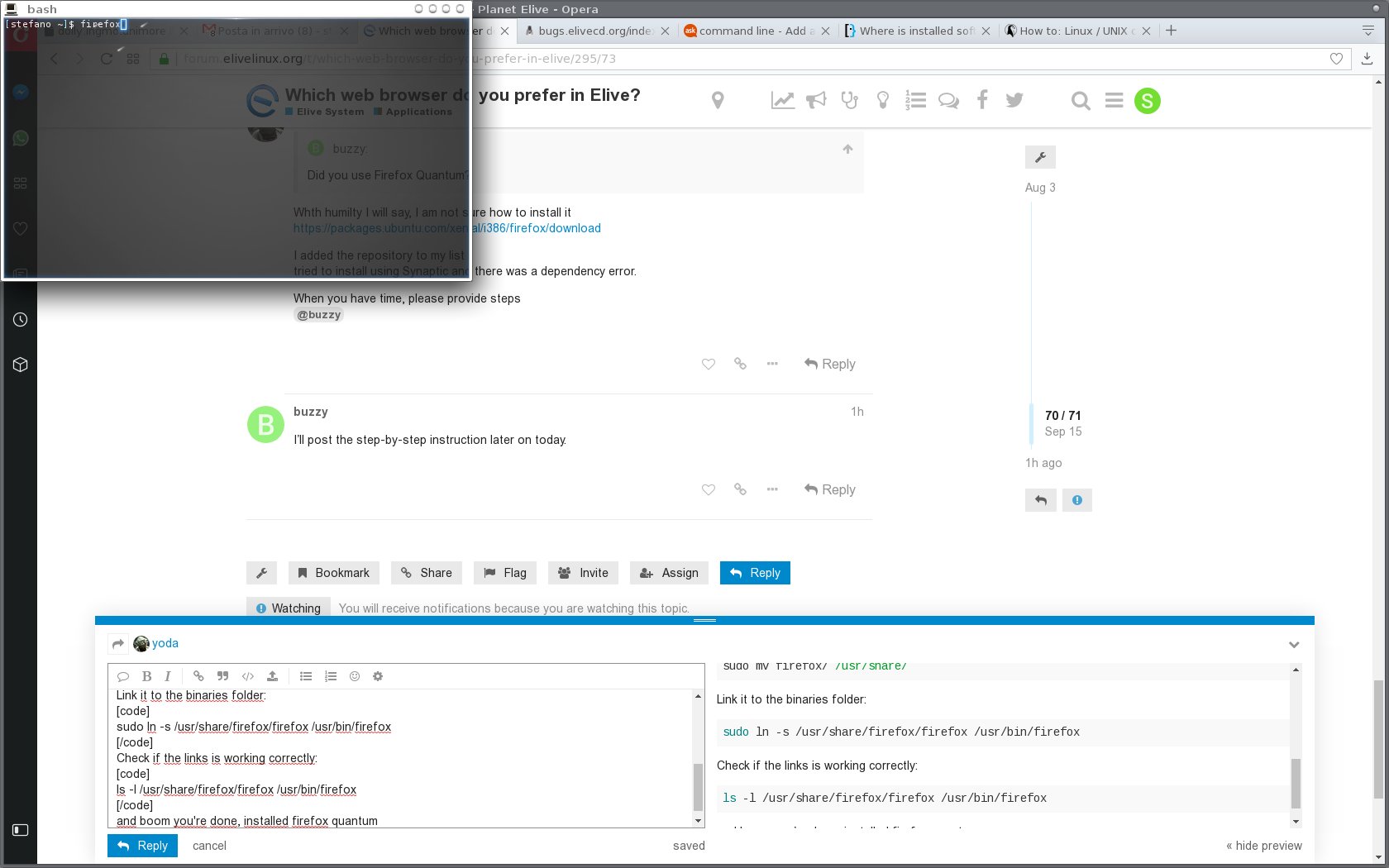Screen dimensions: 1389x868
Task: Click the Bold formatting icon in editor
Action: click(x=146, y=676)
